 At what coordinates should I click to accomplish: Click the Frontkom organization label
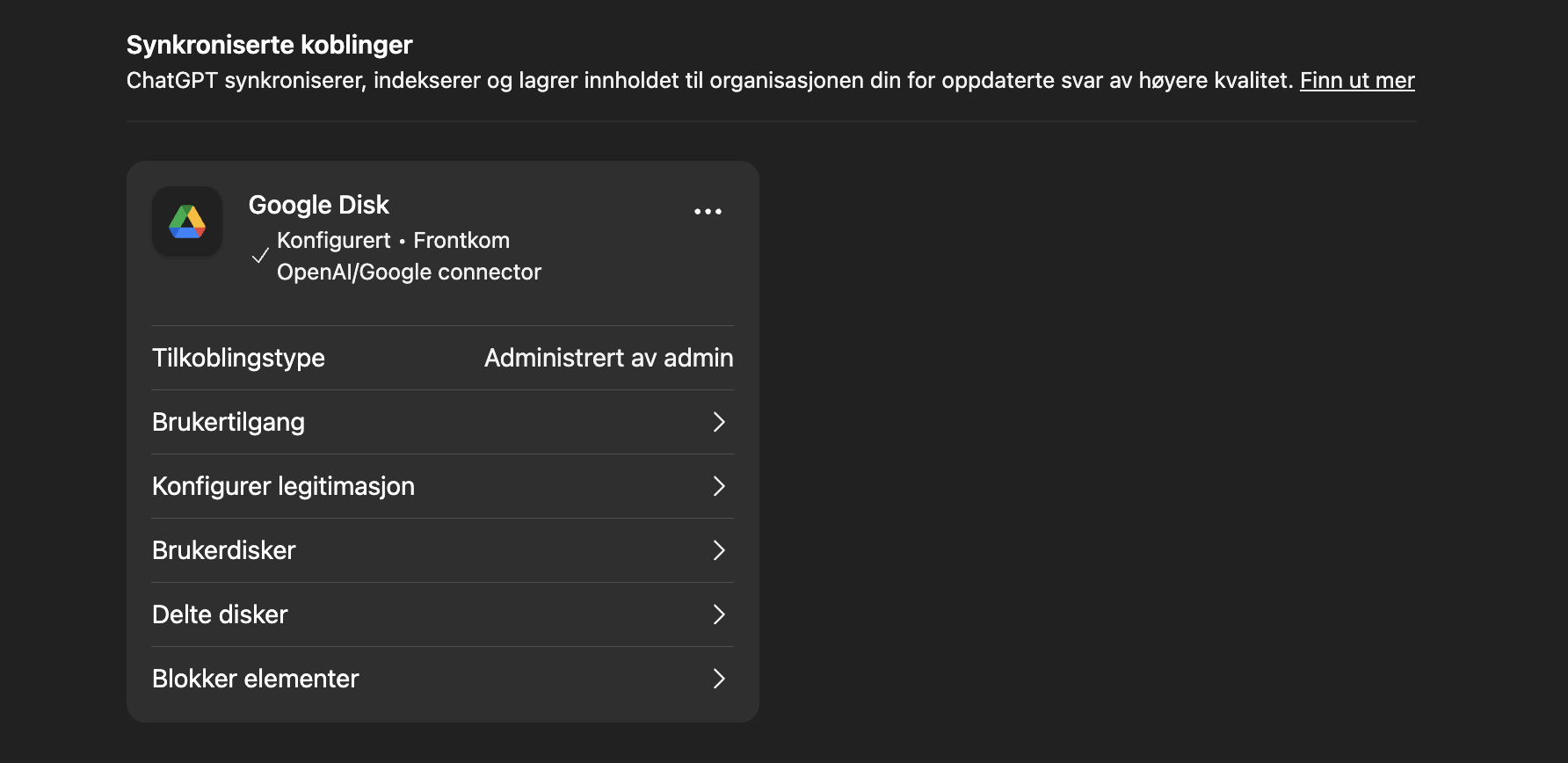tap(461, 241)
